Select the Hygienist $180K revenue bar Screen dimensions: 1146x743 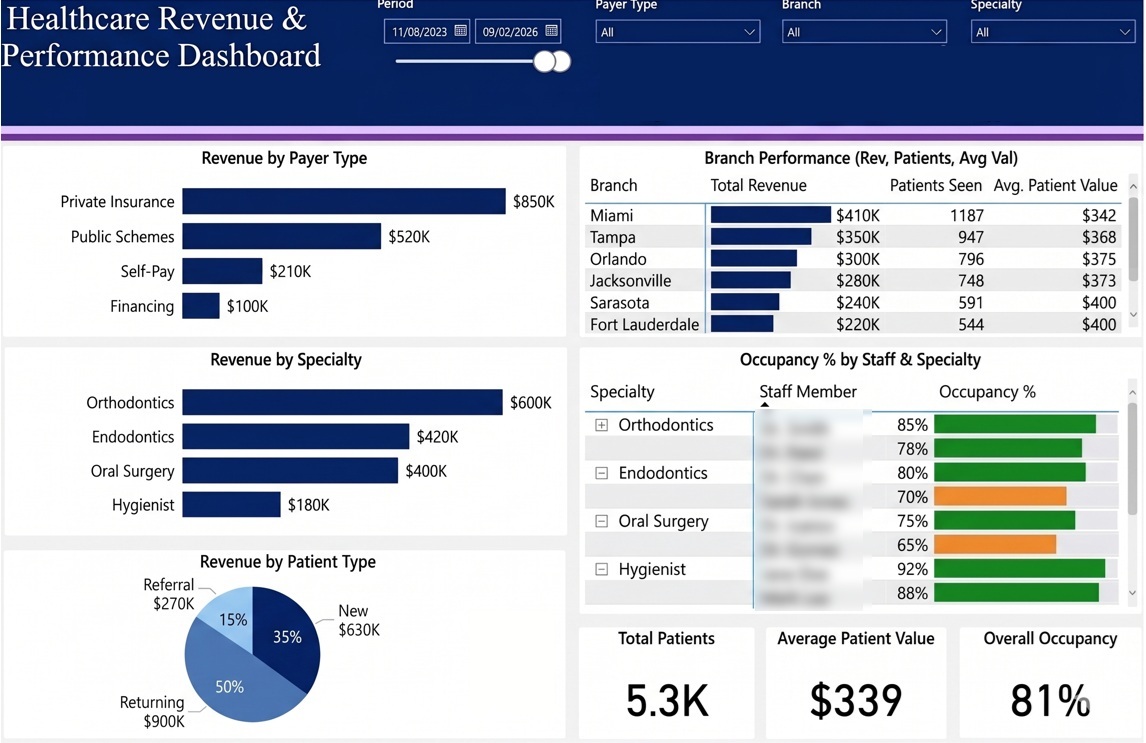click(x=231, y=505)
